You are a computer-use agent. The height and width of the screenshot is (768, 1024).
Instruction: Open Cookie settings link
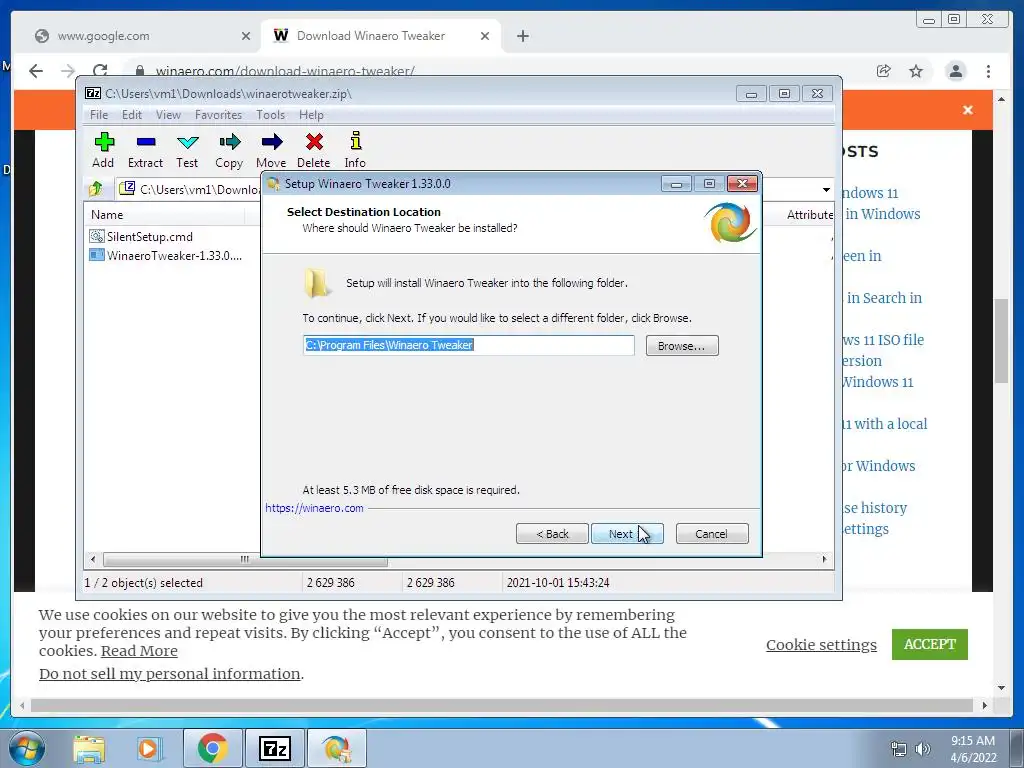(821, 645)
